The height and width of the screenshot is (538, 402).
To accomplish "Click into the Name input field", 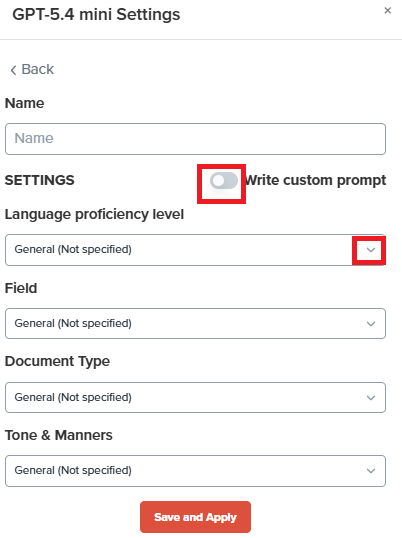I will (196, 139).
